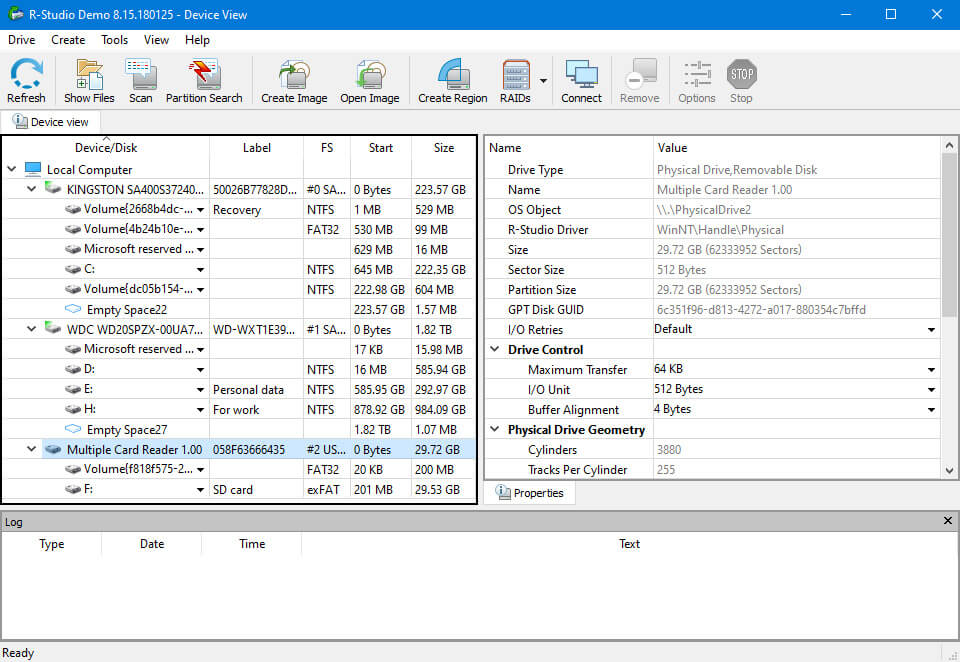This screenshot has width=960, height=662.
Task: Open the View menu
Action: pos(156,40)
